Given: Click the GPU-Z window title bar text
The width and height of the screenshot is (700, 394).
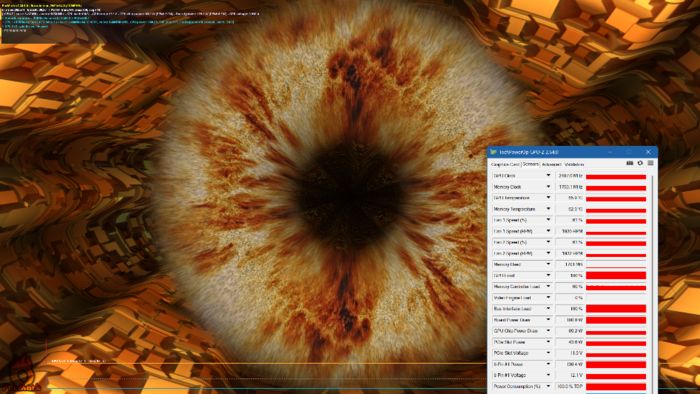Looking at the screenshot, I should tap(529, 152).
